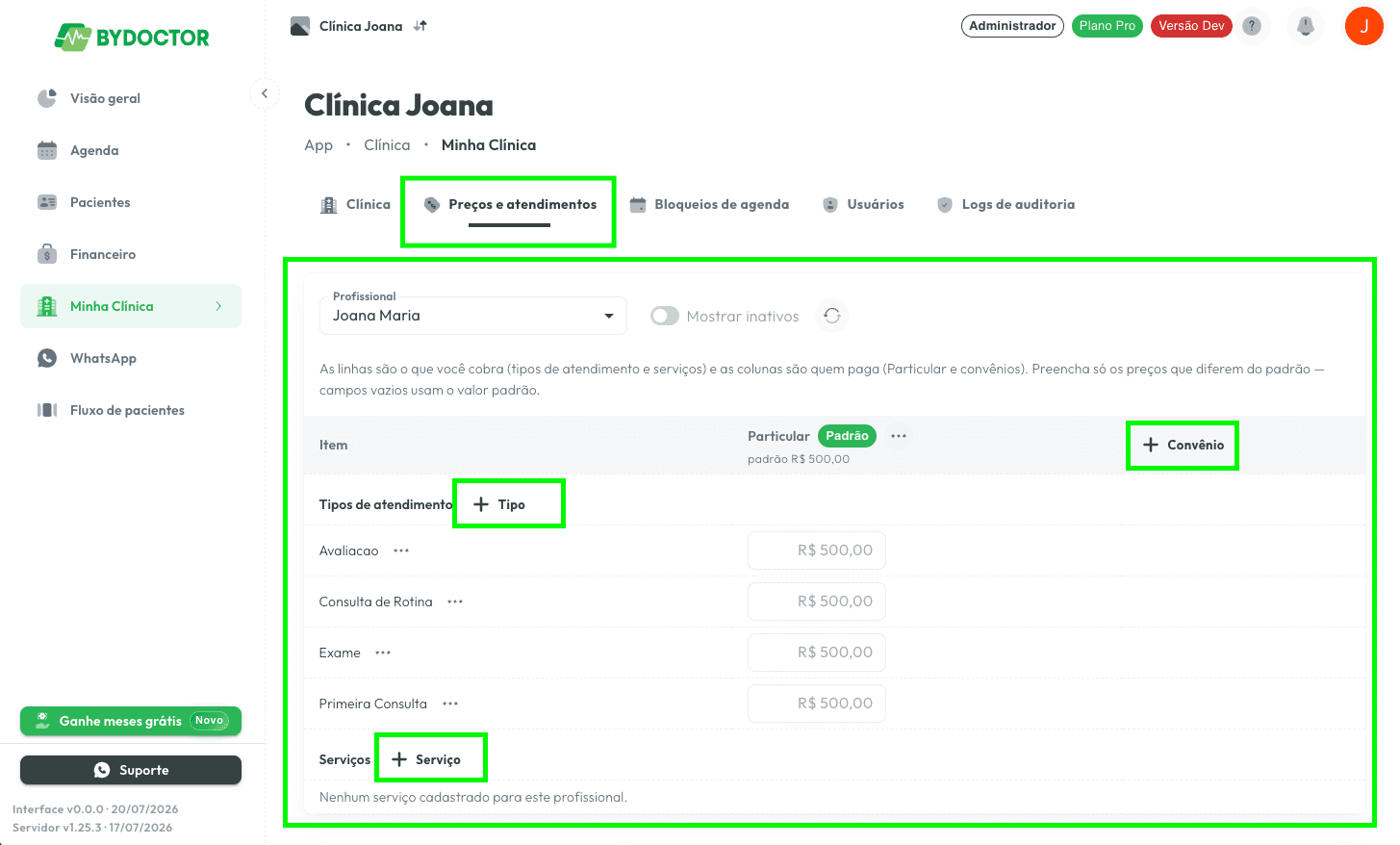
Task: Switch to Logs de auditoria tab
Action: click(x=1006, y=204)
